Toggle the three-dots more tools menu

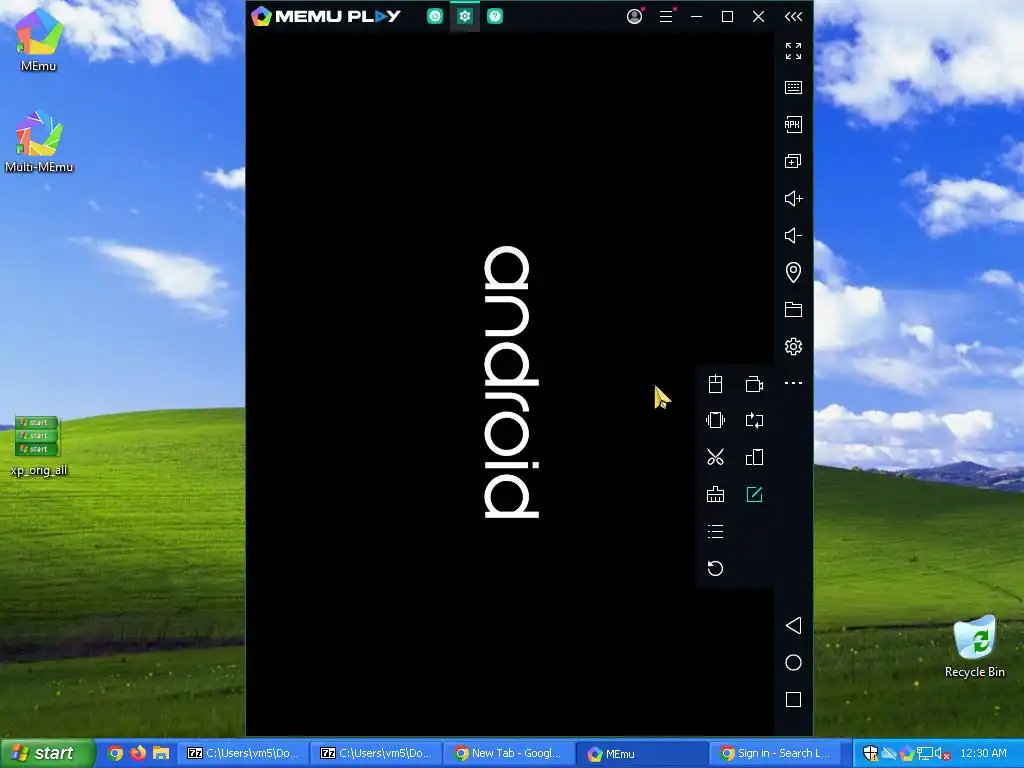[x=793, y=383]
